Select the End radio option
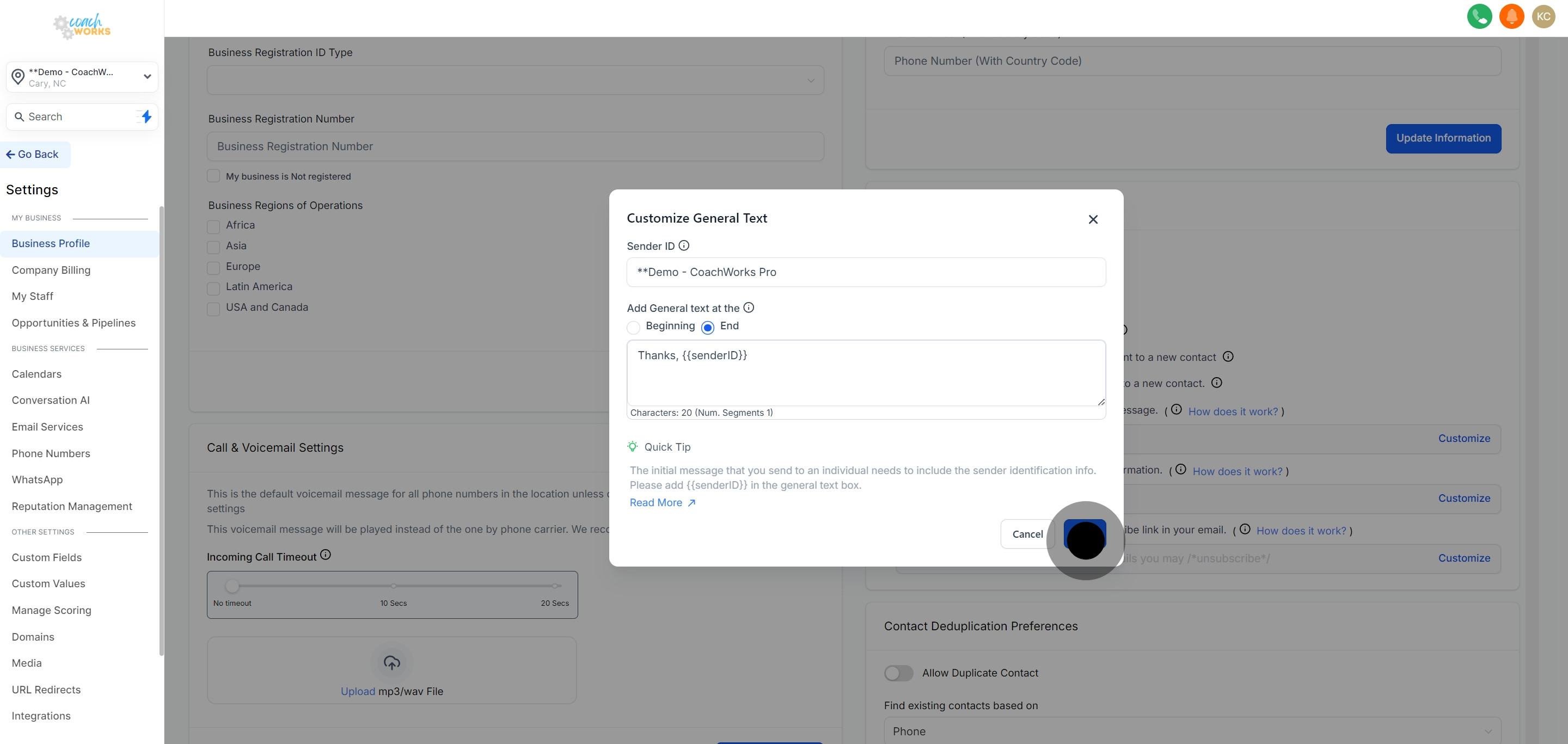Image resolution: width=1568 pixels, height=744 pixels. pyautogui.click(x=707, y=327)
